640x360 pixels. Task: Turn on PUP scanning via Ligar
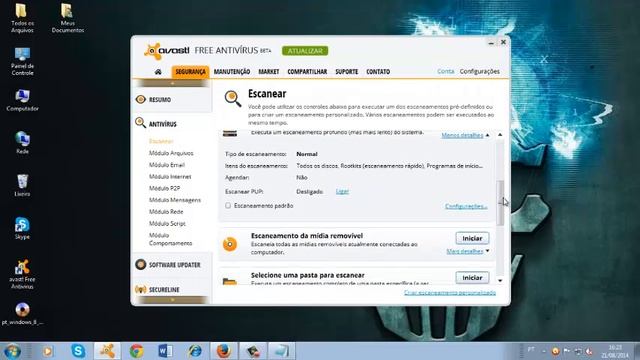point(342,191)
